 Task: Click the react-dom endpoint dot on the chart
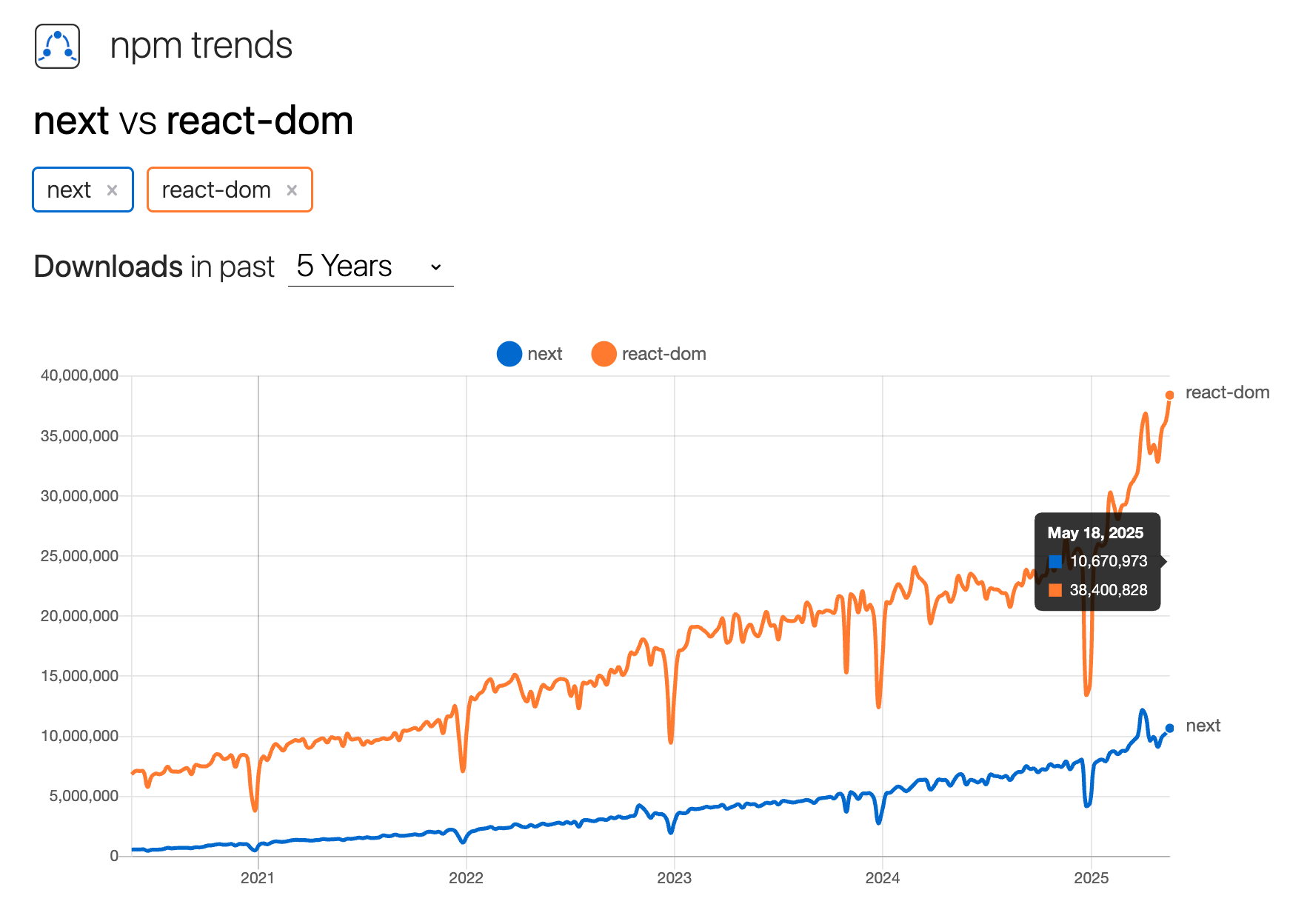click(1171, 394)
